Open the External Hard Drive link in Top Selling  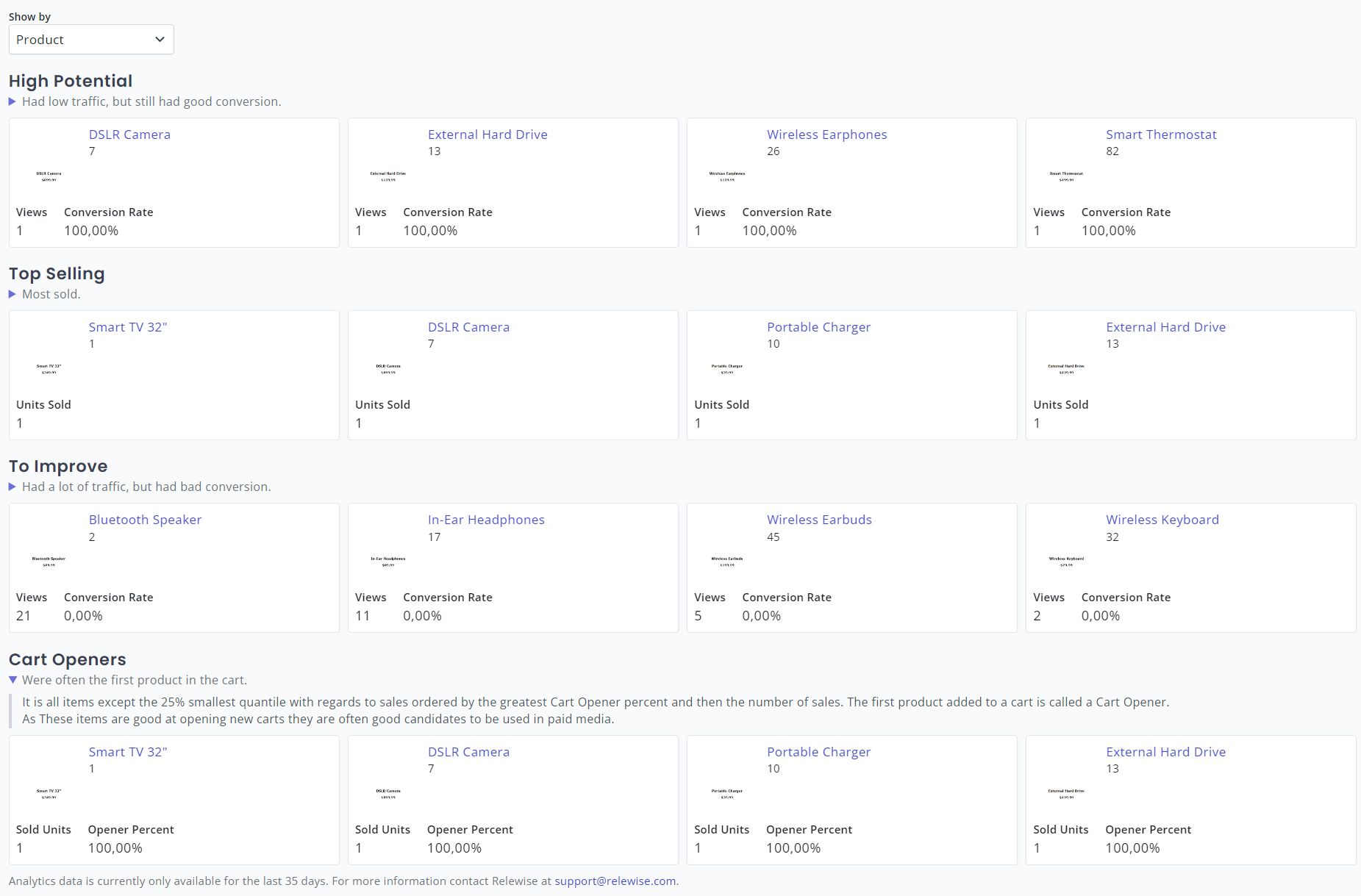pos(1165,327)
